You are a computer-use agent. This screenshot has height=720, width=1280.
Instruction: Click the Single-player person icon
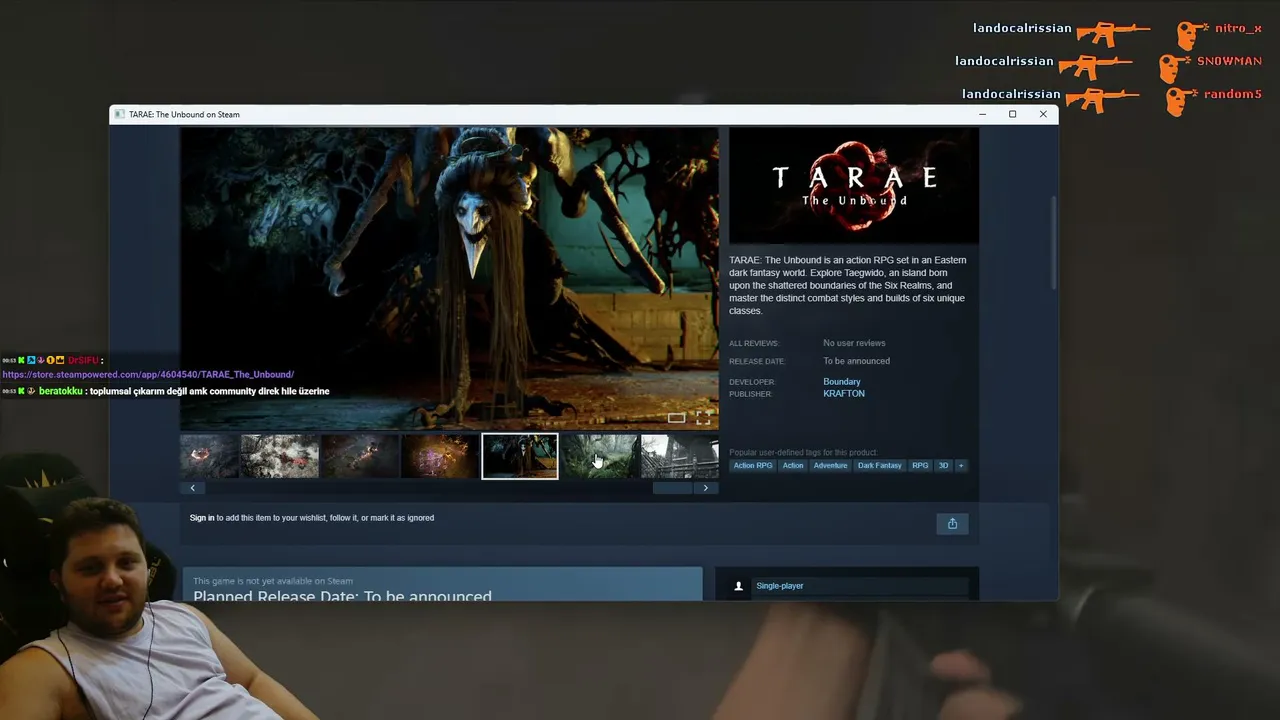(x=739, y=586)
